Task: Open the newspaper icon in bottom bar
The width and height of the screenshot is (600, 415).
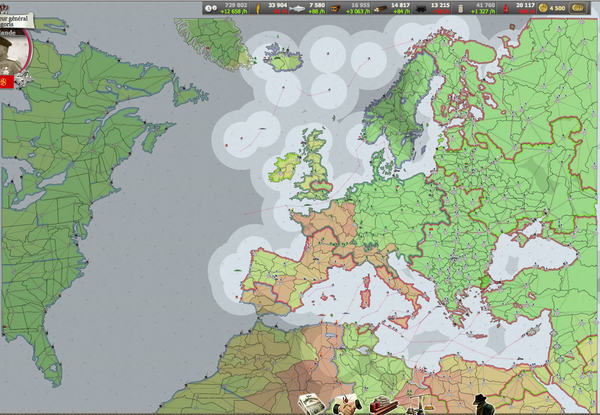Action: click(311, 404)
